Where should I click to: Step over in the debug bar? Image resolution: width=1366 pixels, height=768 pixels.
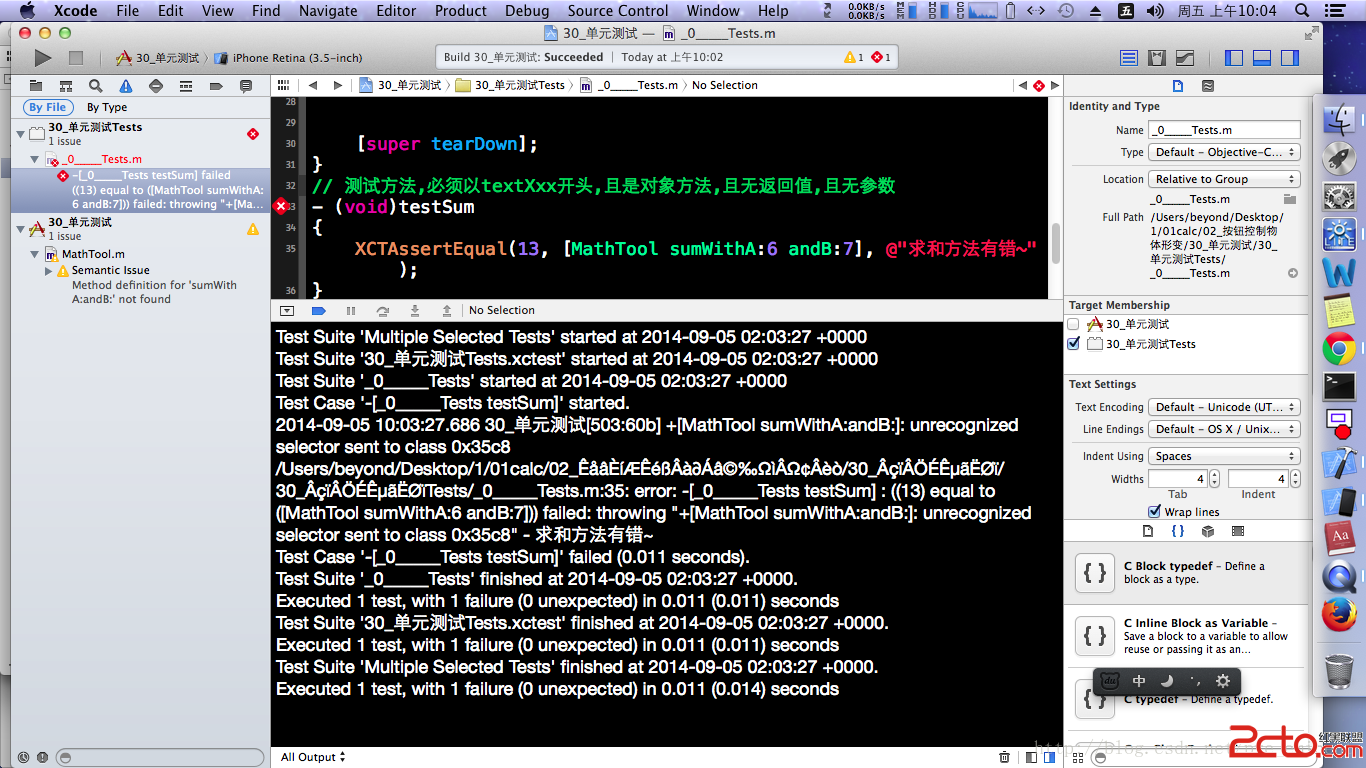pos(383,311)
